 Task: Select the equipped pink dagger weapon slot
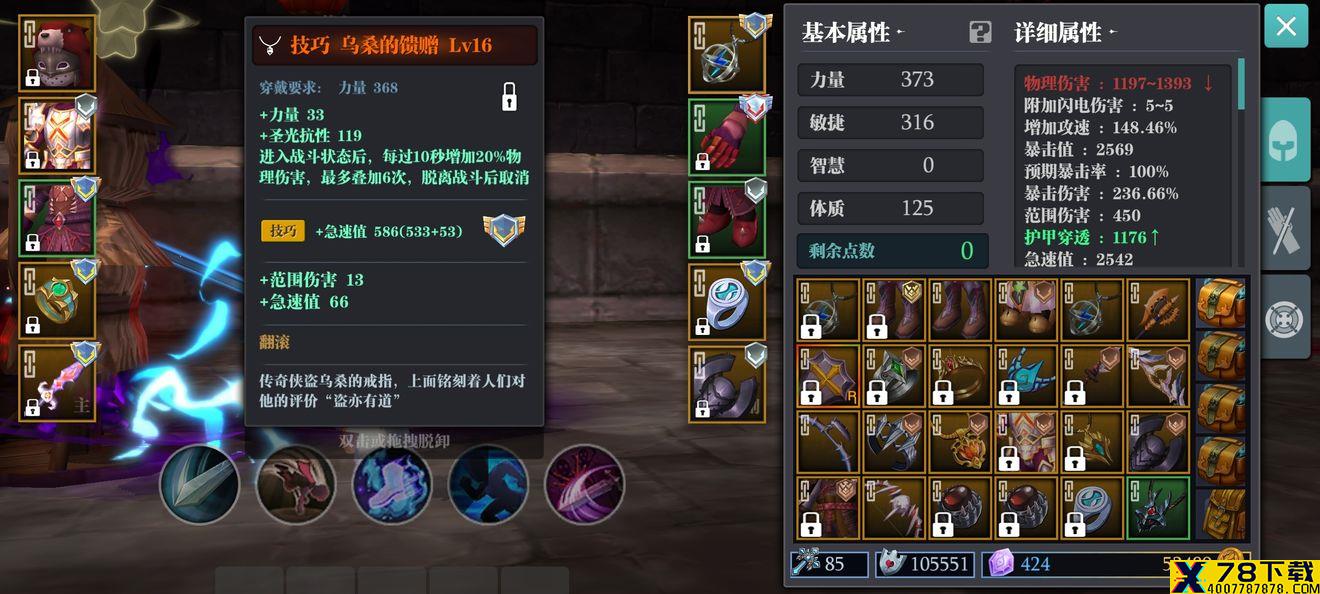[57, 382]
